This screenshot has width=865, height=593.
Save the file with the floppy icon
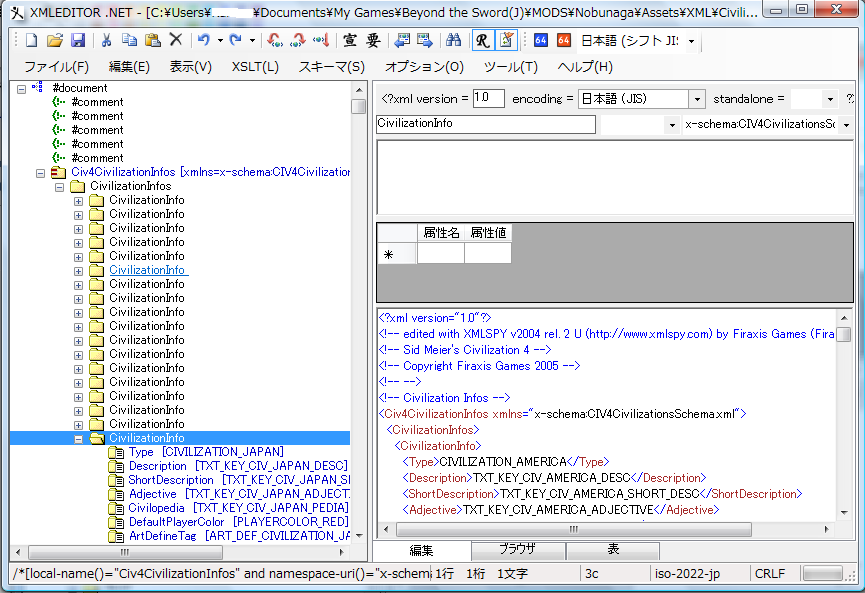coord(77,41)
